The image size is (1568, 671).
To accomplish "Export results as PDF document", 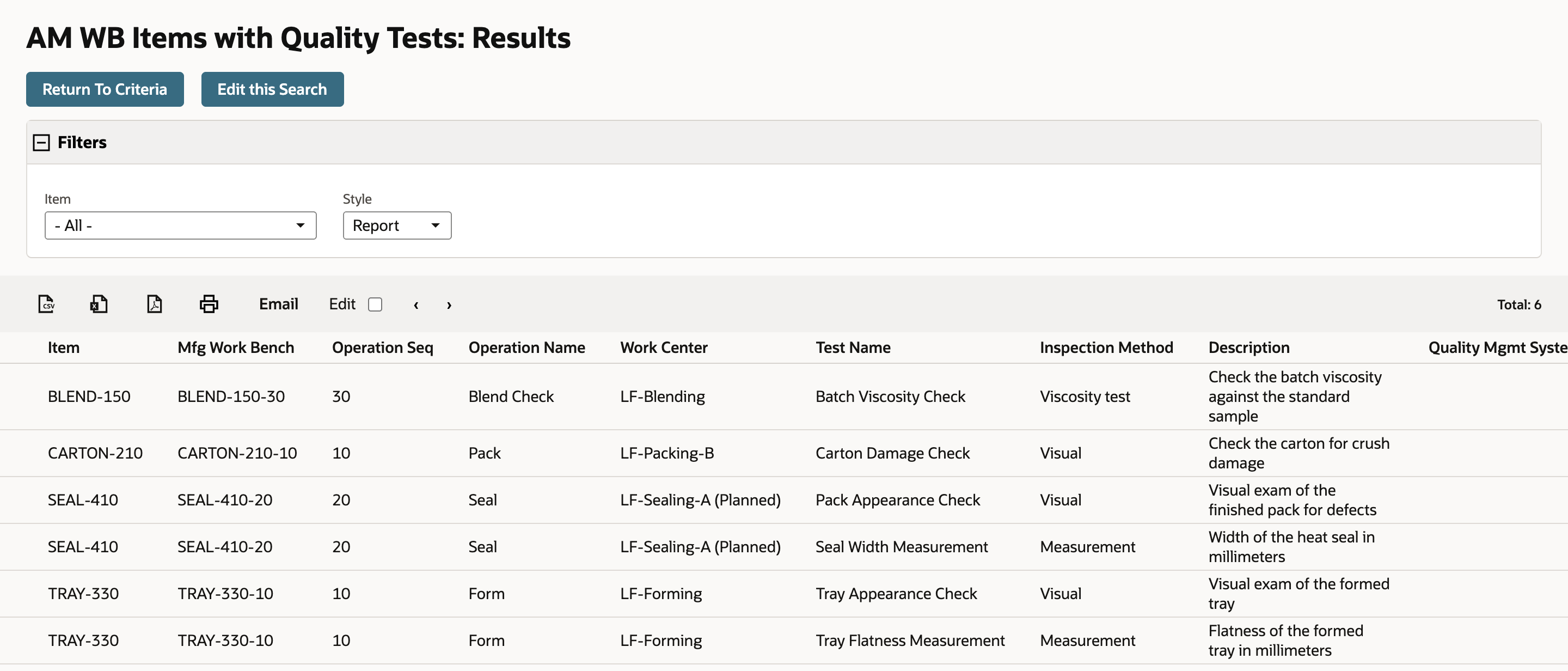I will pos(155,304).
